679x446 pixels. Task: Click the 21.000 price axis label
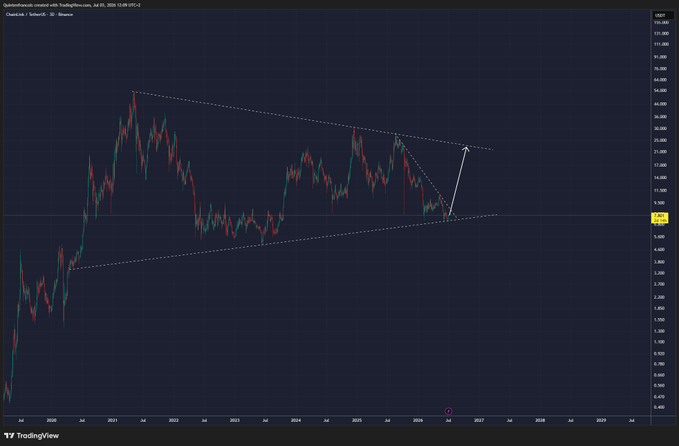coord(660,152)
